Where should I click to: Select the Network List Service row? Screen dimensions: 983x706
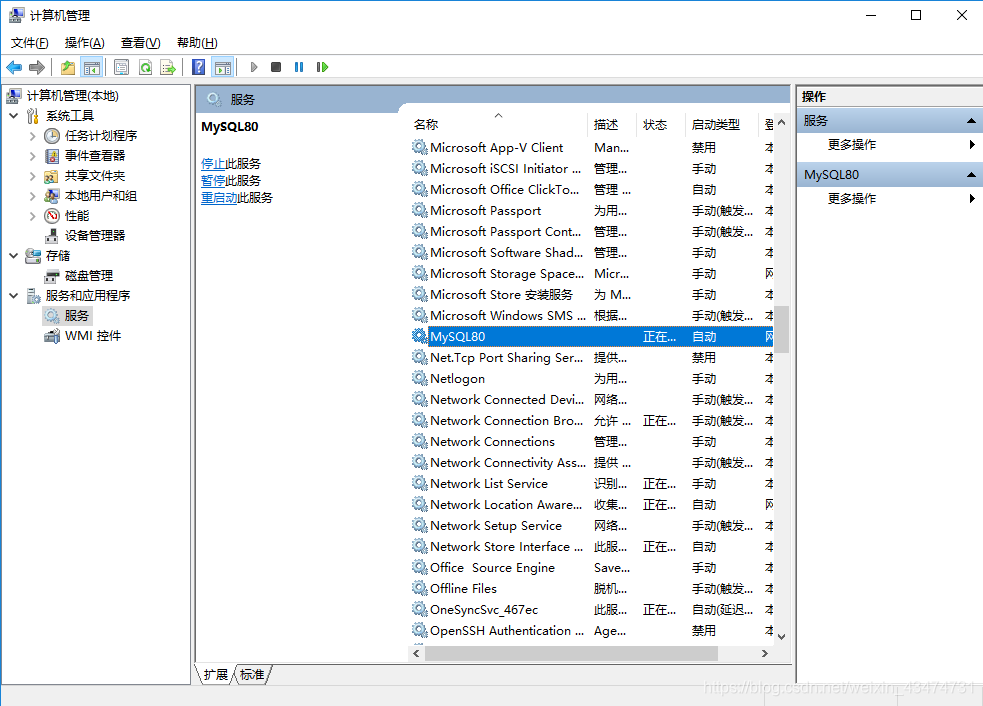point(592,483)
